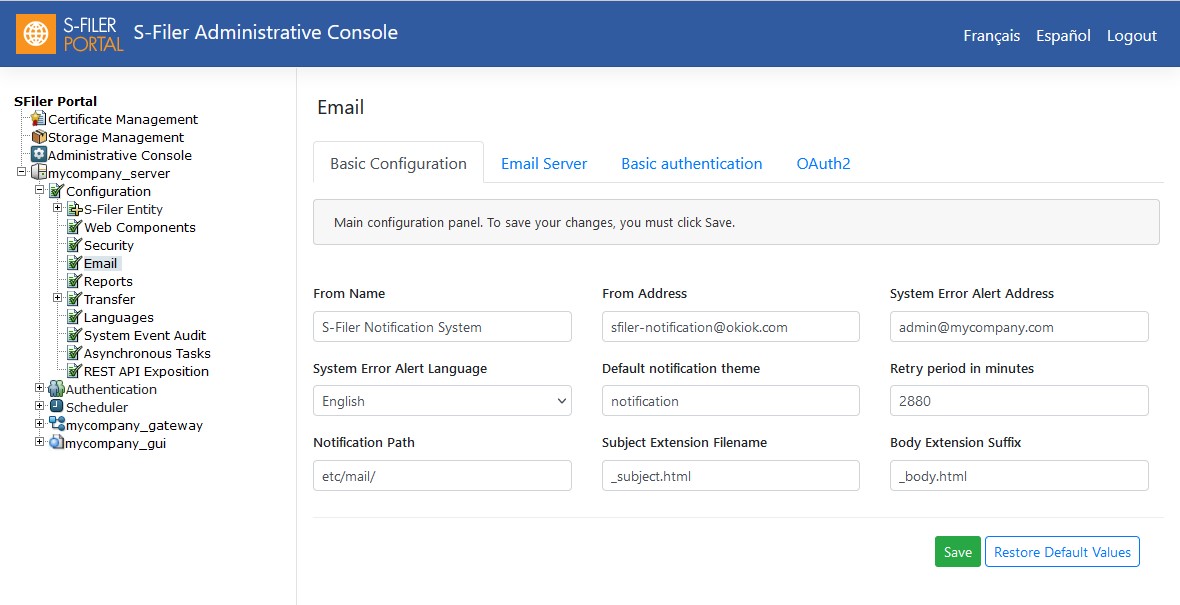
Task: Switch language to Français
Action: 992,35
